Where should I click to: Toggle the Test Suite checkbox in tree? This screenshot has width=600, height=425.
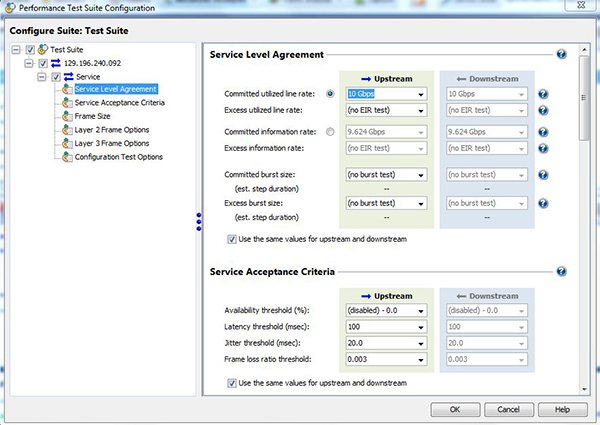(x=31, y=49)
